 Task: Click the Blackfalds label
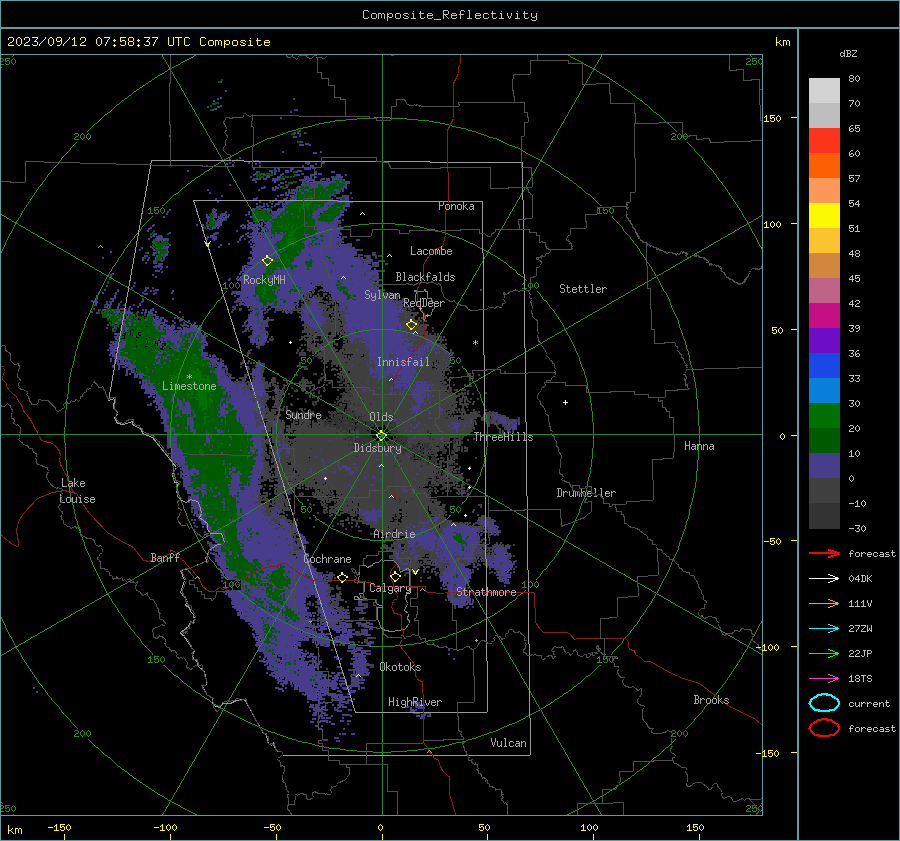pos(425,277)
